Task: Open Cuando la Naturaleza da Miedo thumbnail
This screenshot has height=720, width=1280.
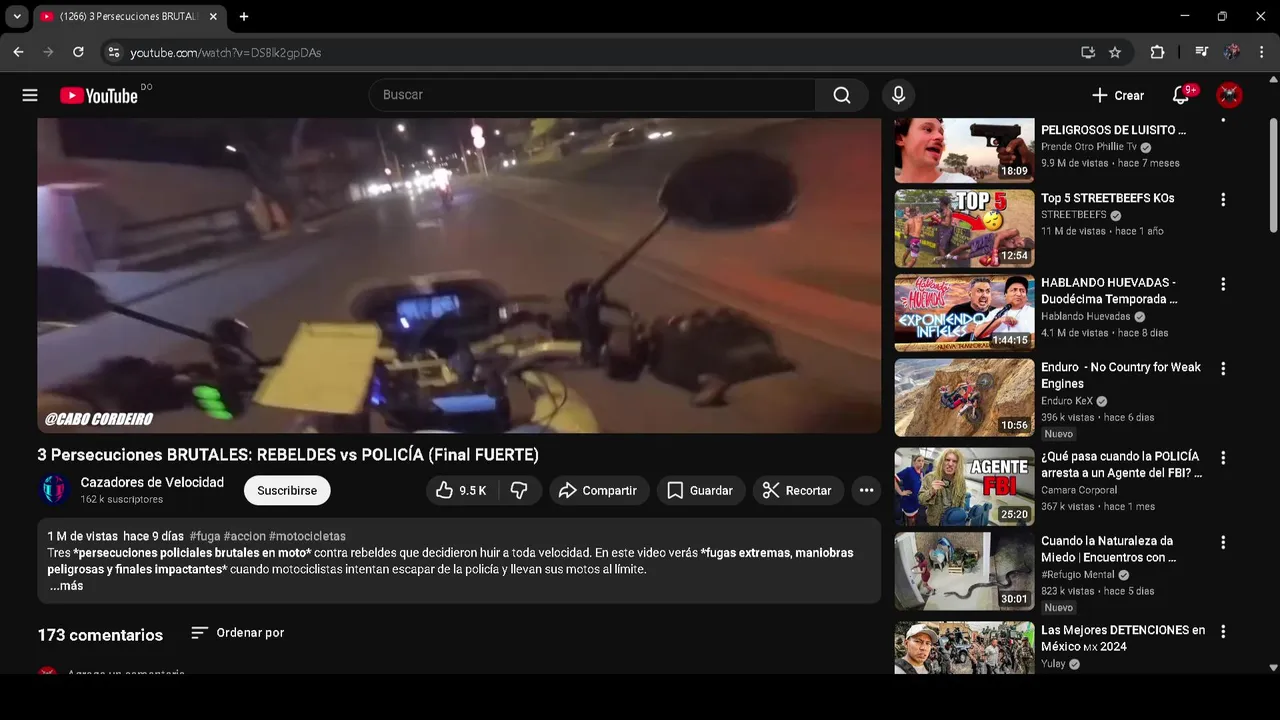Action: (964, 571)
